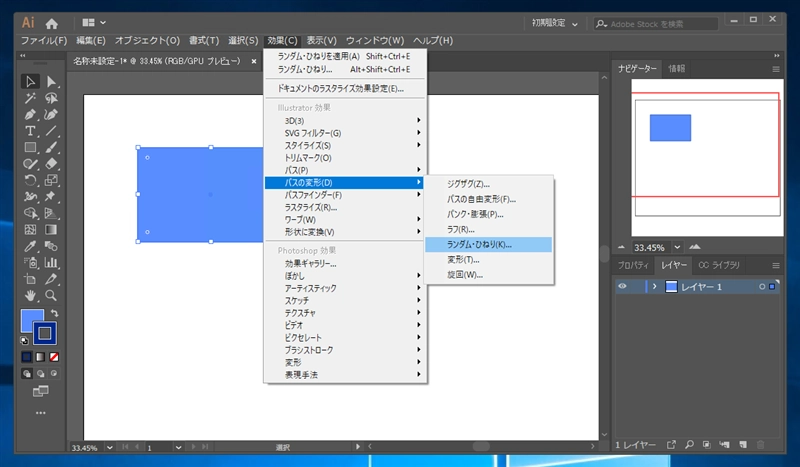Select the Puppet Warp pin tool
800x467 pixels.
click(51, 196)
